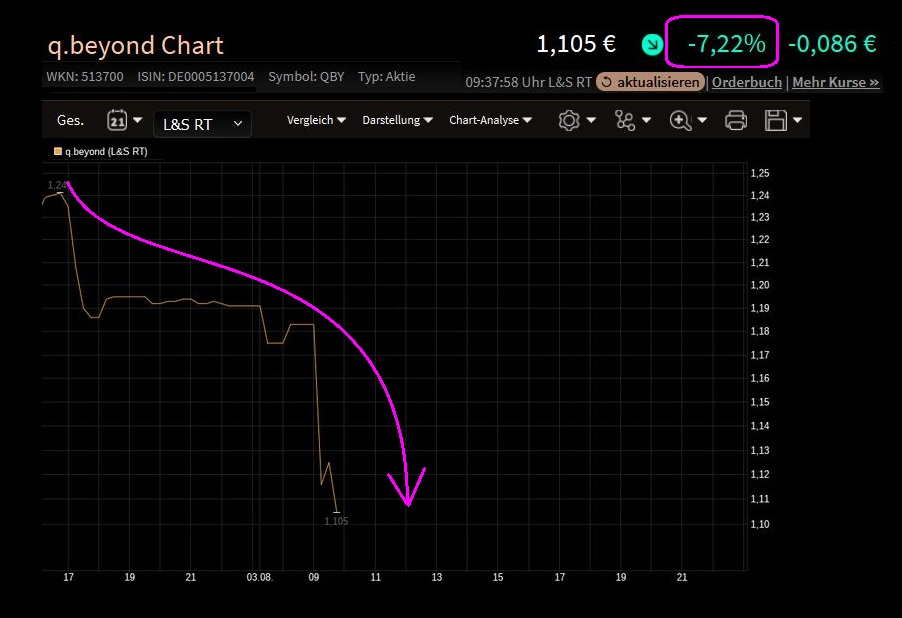Click the green down-trend arrow icon
This screenshot has width=902, height=618.
652,44
